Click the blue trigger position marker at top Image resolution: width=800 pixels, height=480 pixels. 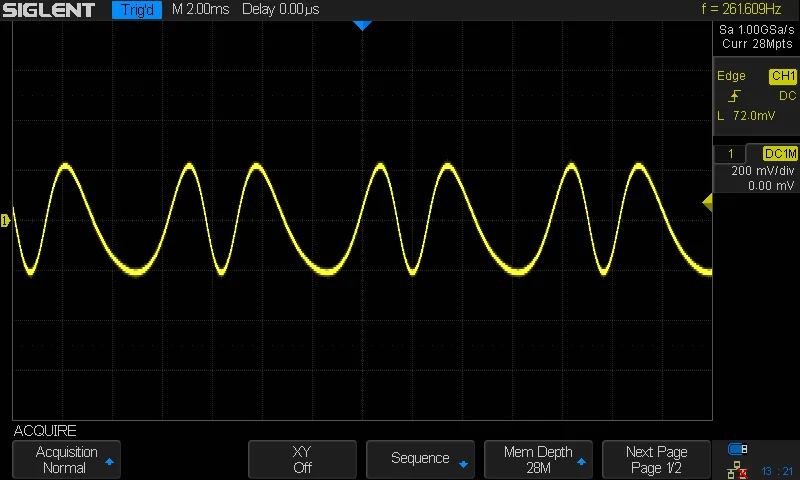point(362,26)
